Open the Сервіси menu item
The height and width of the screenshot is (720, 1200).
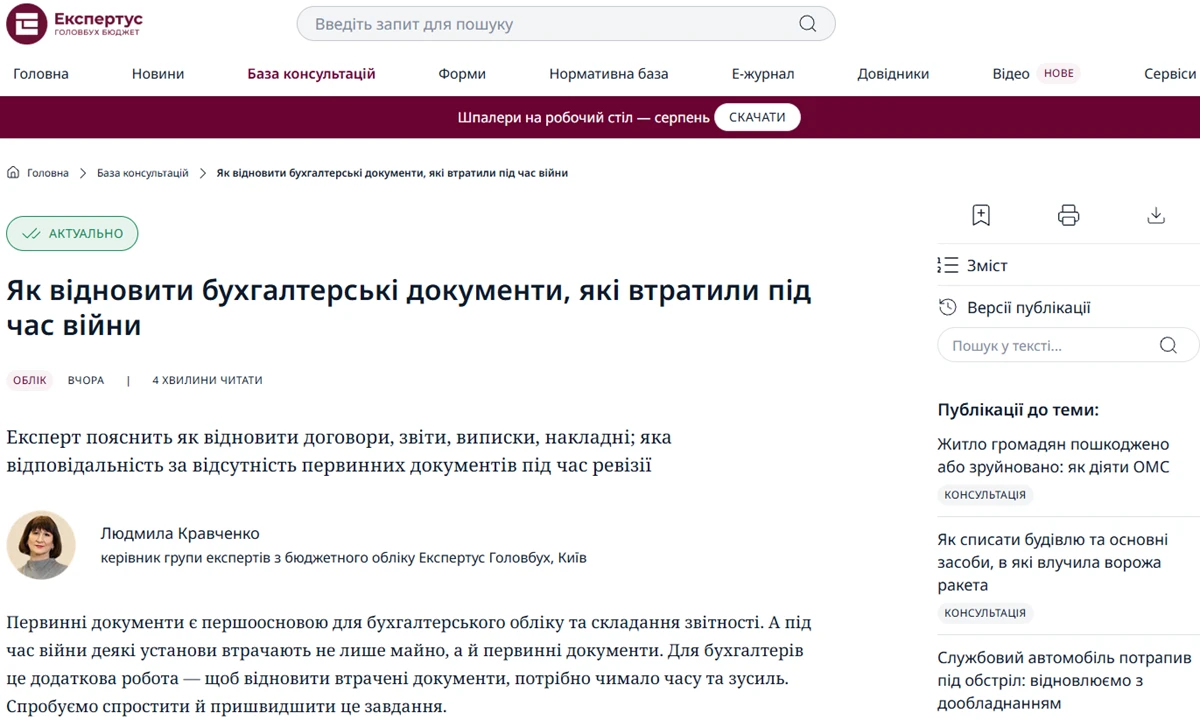1170,73
